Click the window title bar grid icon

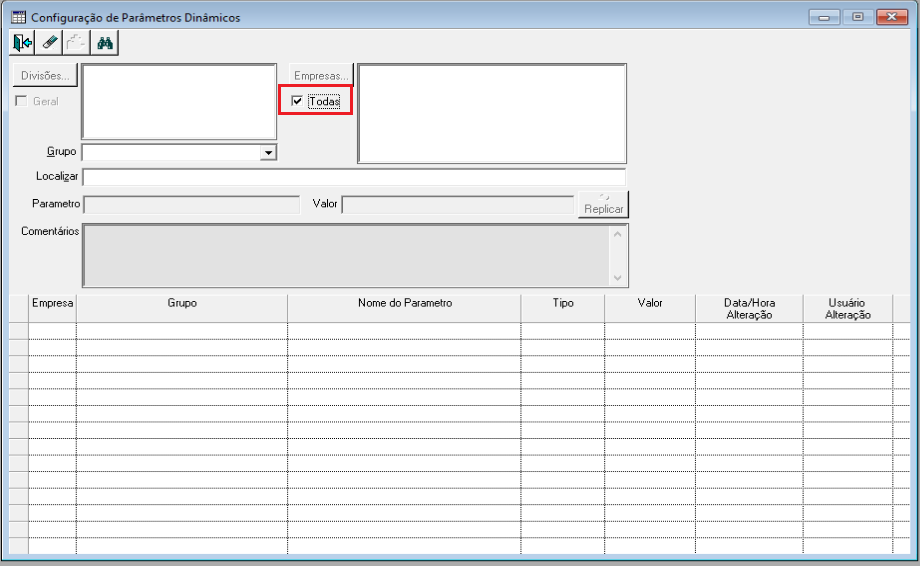coord(19,17)
